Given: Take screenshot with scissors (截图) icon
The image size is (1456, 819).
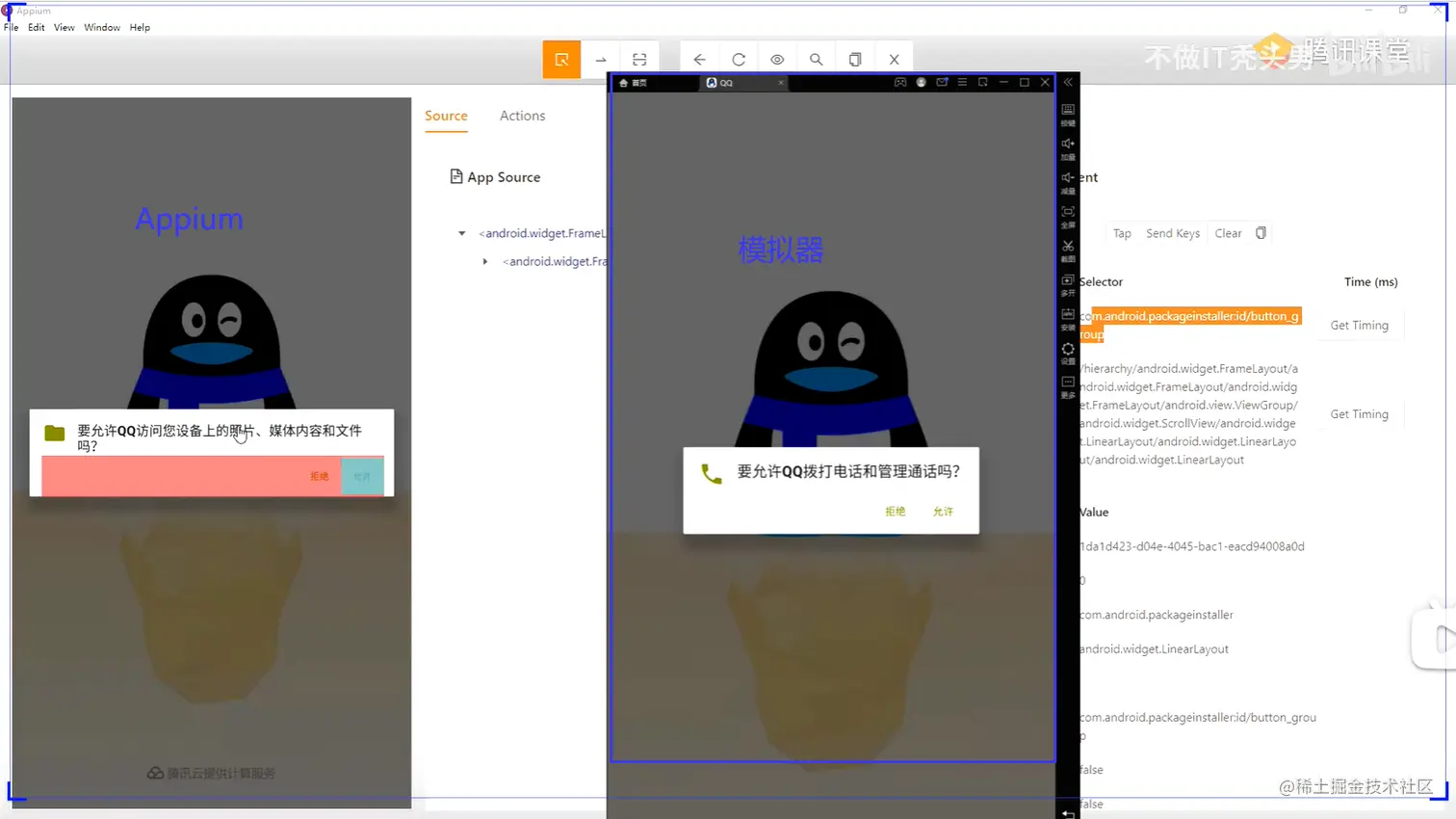Looking at the screenshot, I should [x=1068, y=251].
